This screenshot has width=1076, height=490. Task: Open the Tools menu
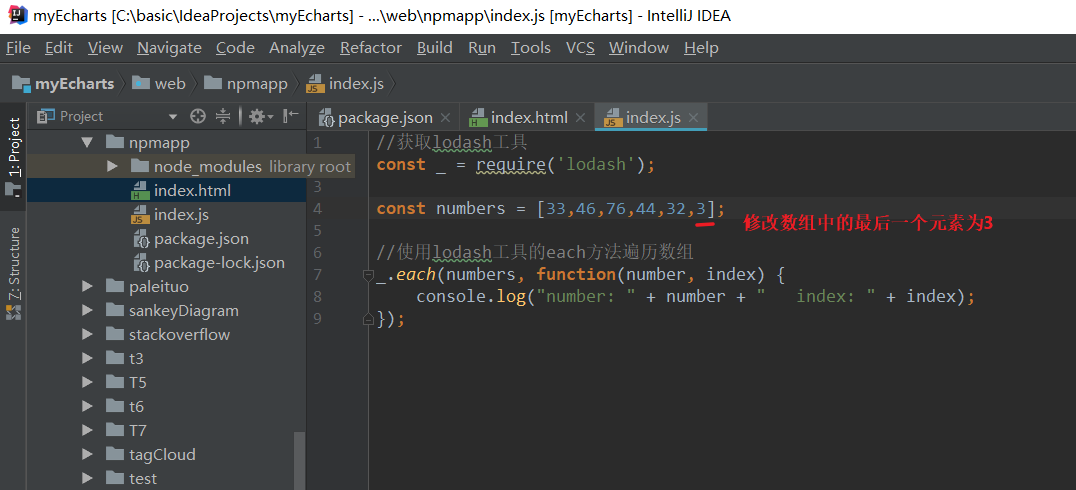point(530,48)
